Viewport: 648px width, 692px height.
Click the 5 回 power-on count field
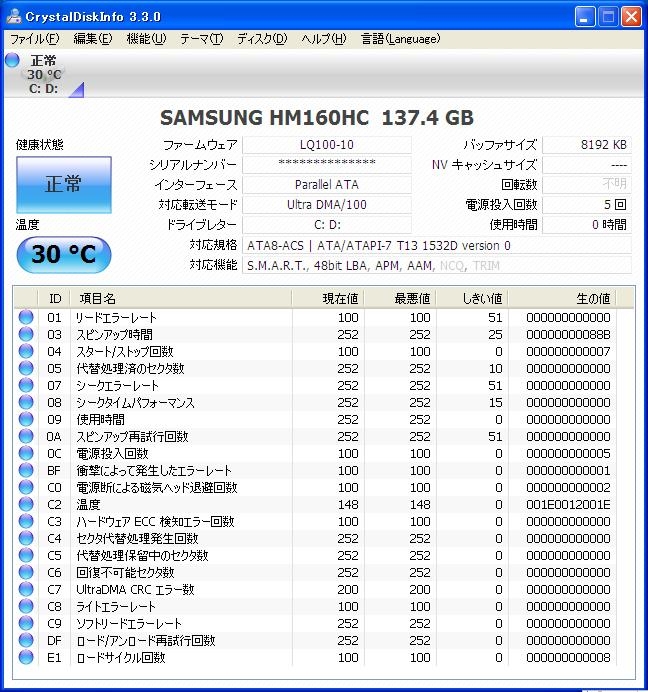click(x=587, y=205)
